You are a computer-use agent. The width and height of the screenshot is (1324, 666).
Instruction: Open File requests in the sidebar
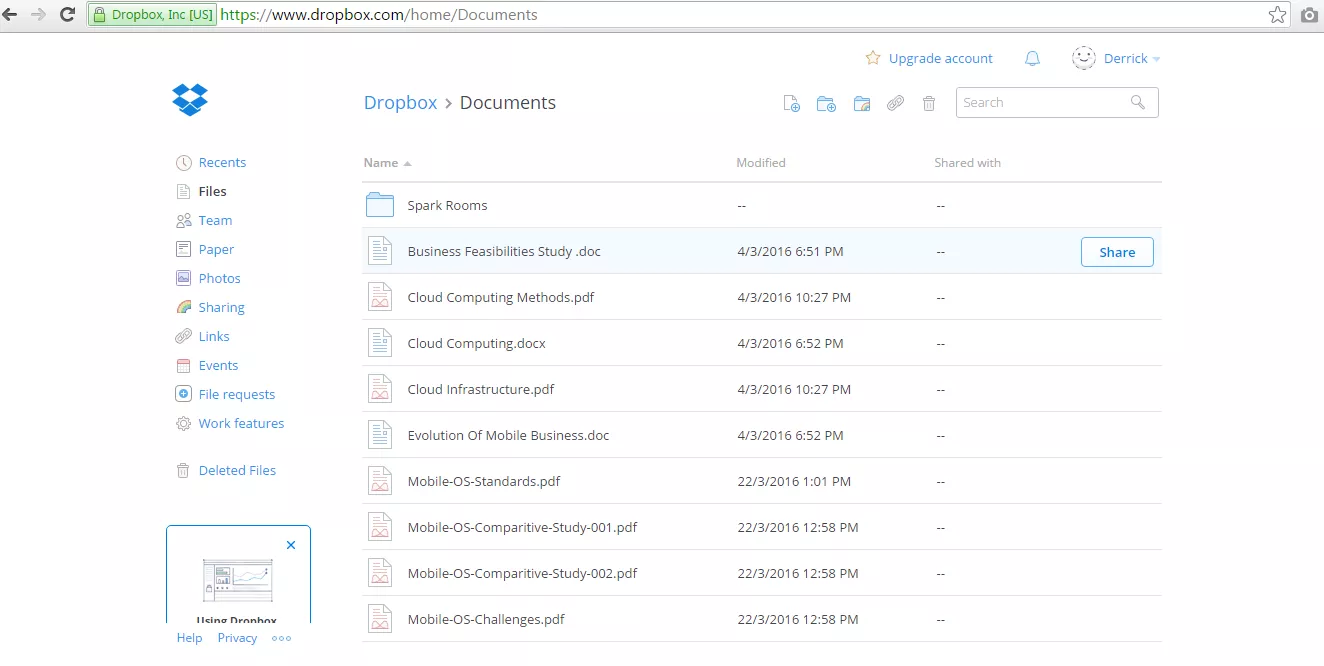tap(236, 395)
